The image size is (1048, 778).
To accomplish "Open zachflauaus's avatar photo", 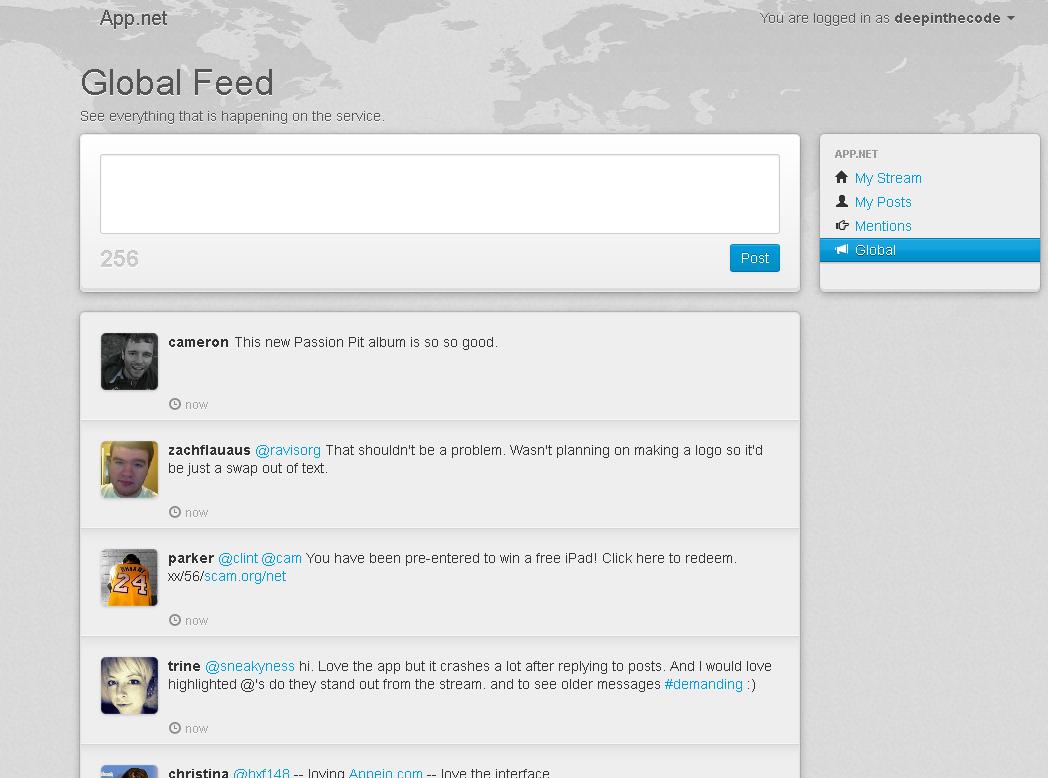I will (x=130, y=469).
